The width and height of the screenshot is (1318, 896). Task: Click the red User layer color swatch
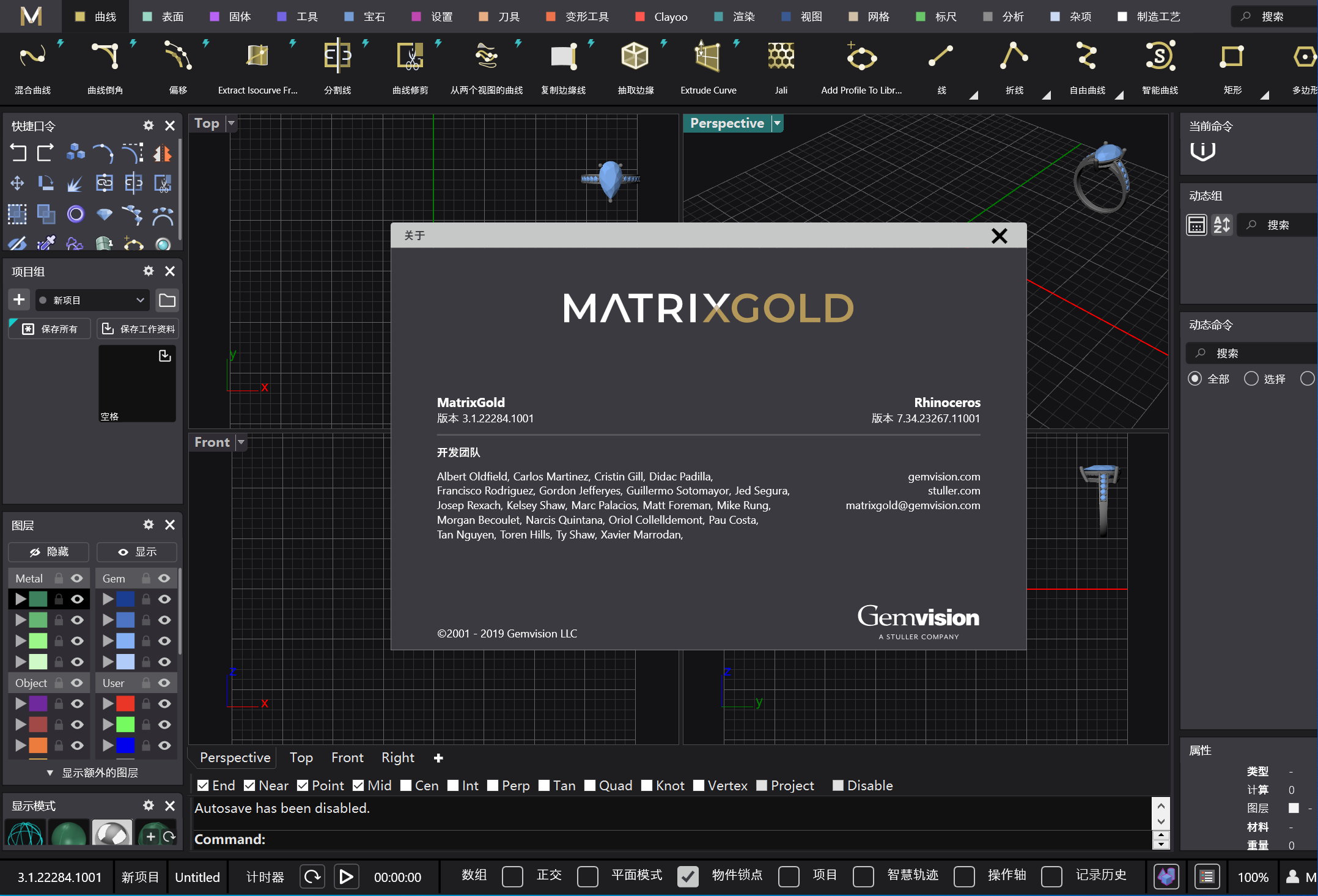click(125, 703)
